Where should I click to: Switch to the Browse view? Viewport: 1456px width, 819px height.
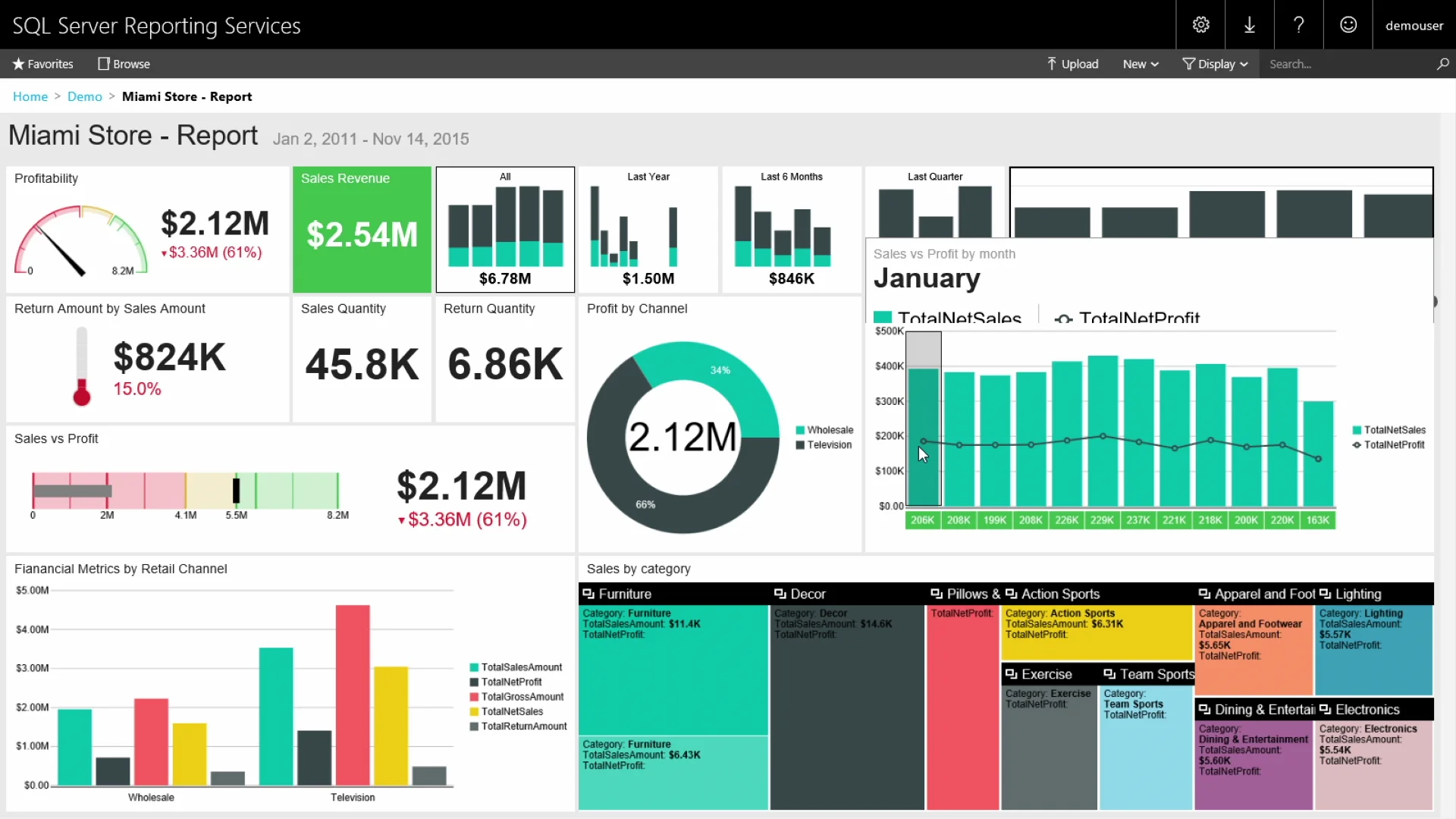tap(124, 64)
